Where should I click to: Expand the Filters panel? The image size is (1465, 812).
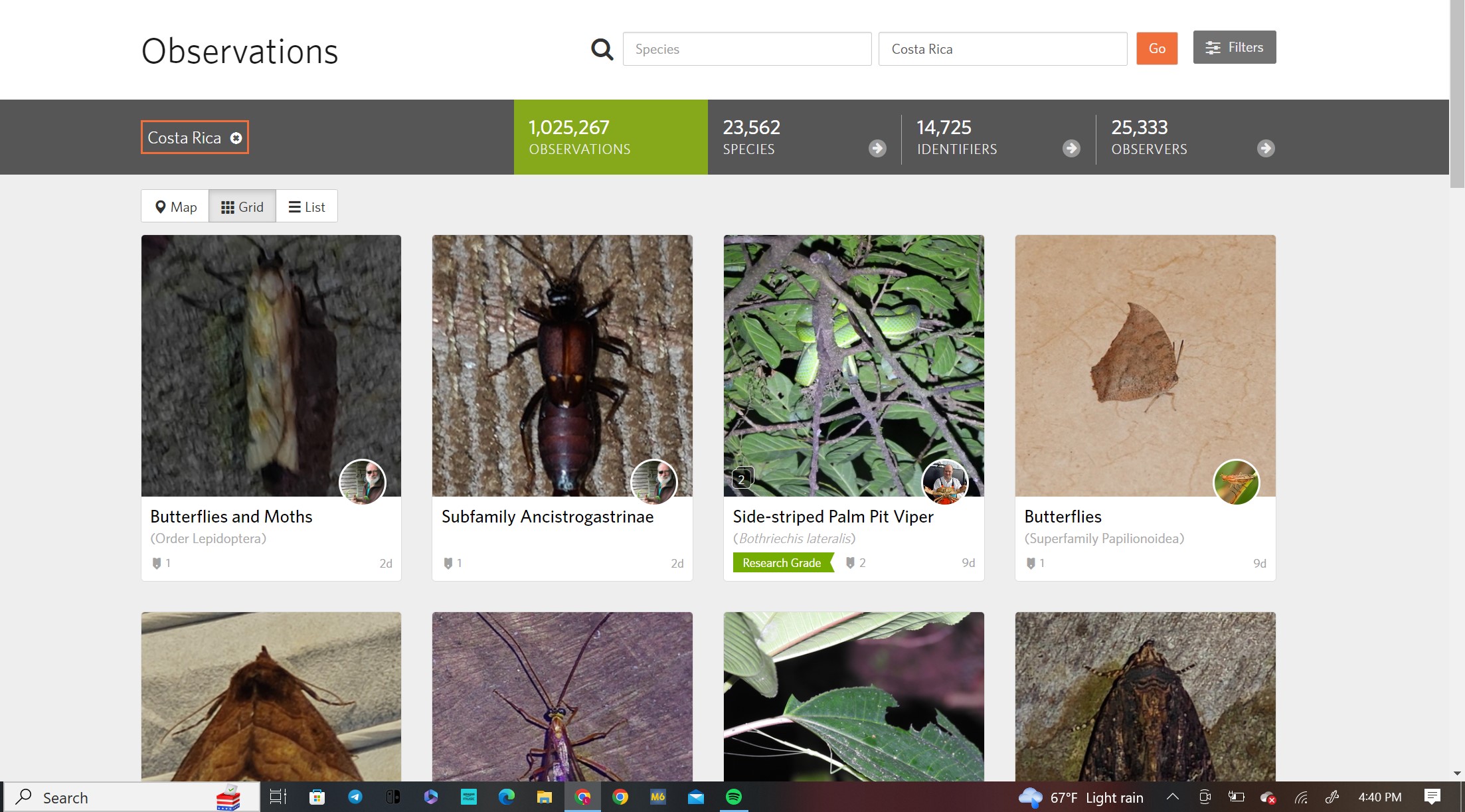(x=1234, y=47)
